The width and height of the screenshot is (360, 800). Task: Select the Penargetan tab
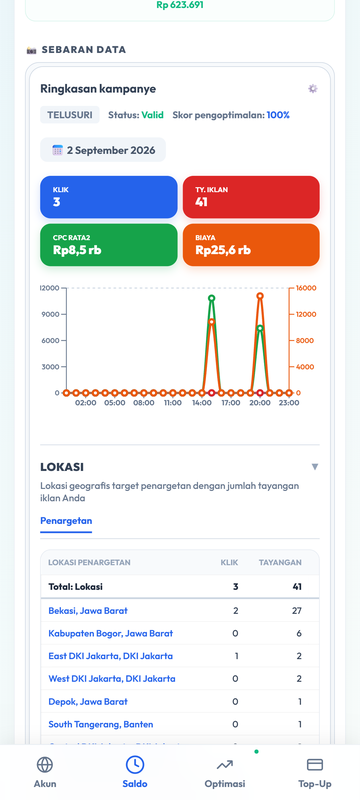point(66,521)
